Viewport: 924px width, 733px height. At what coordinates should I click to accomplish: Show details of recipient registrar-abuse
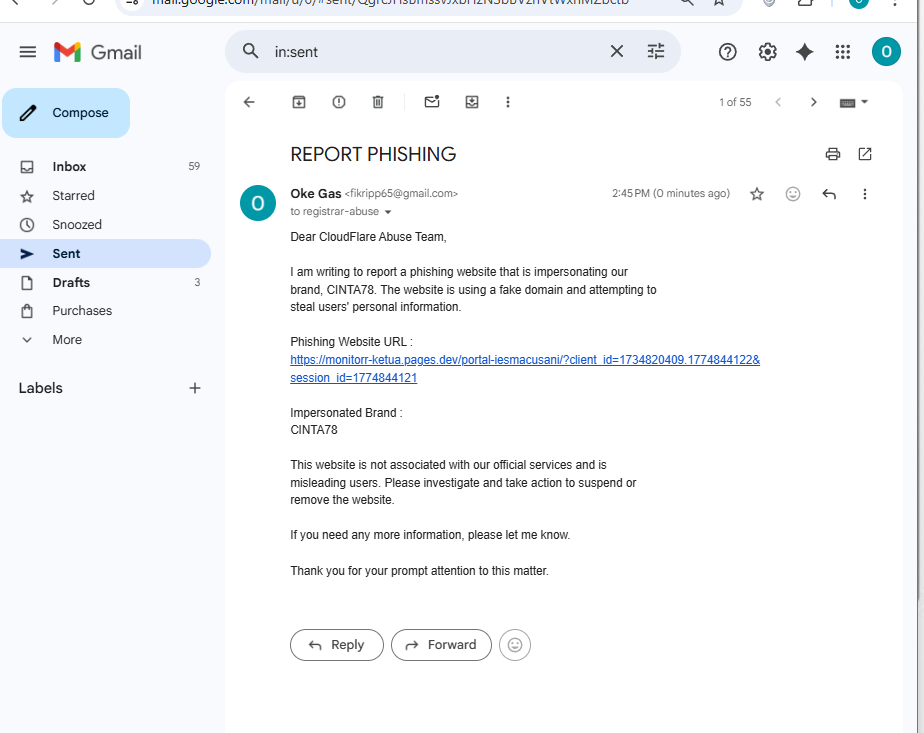tap(388, 212)
